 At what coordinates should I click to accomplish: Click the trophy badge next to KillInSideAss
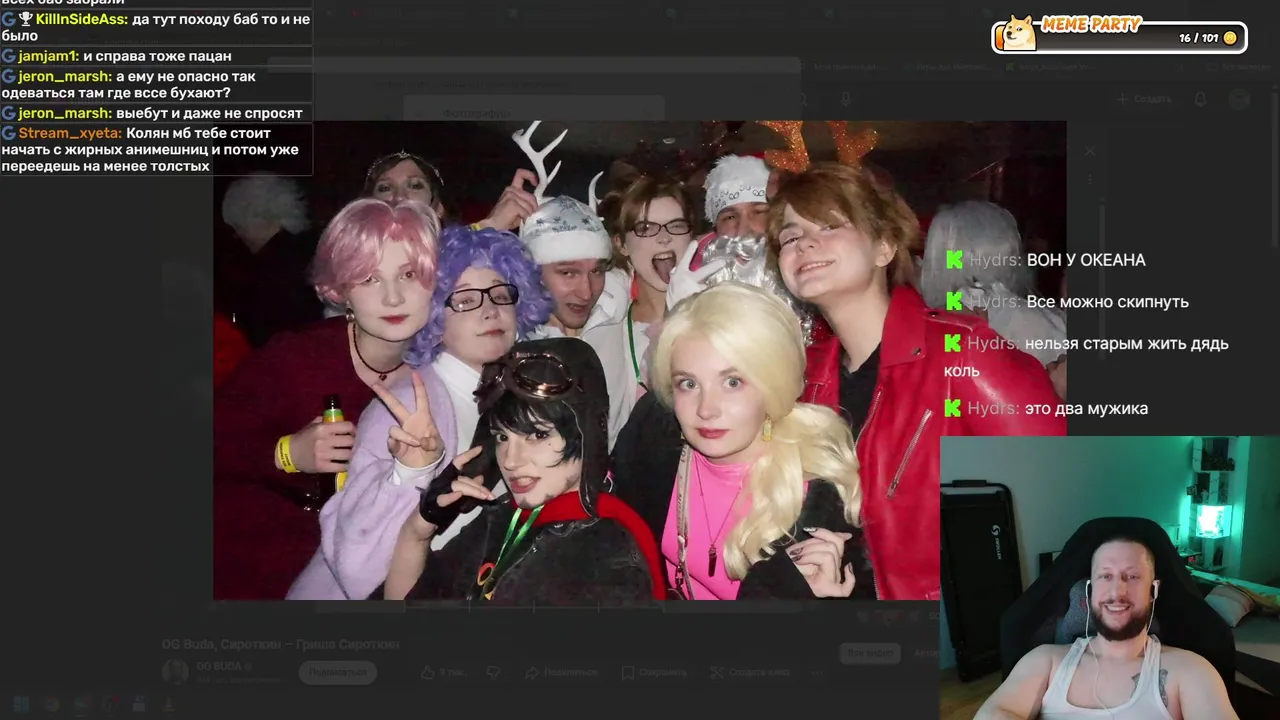(x=26, y=19)
